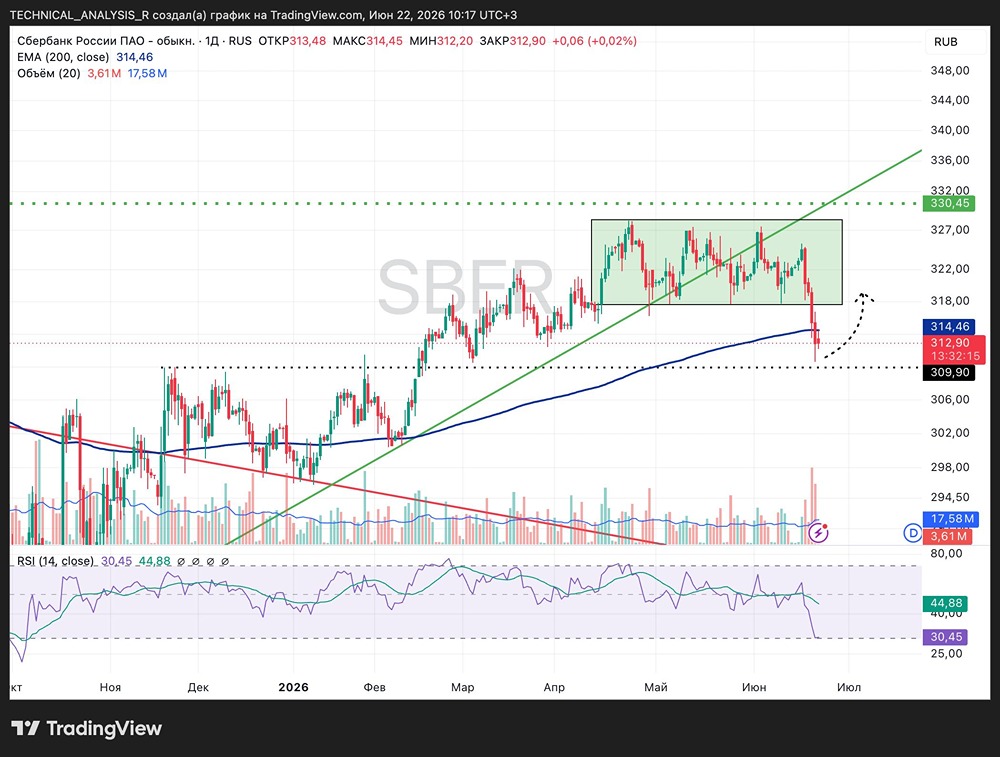Click the 302,00 price scale value
This screenshot has width=1000, height=757.
(950, 432)
